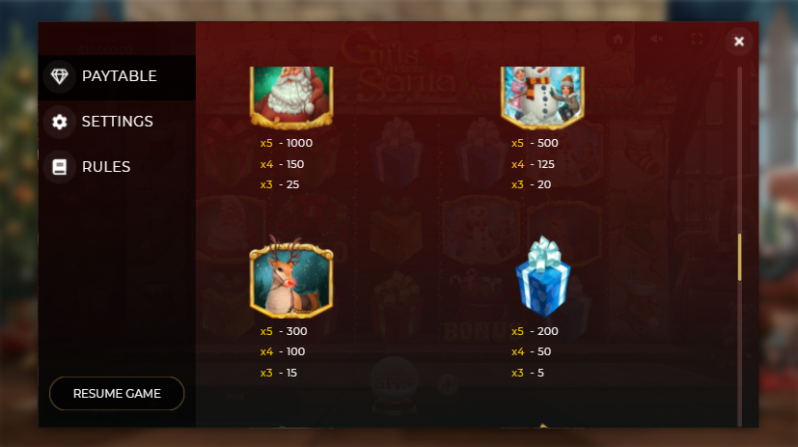This screenshot has height=447, width=798.
Task: Click the RESUME GAME button
Action: (117, 394)
